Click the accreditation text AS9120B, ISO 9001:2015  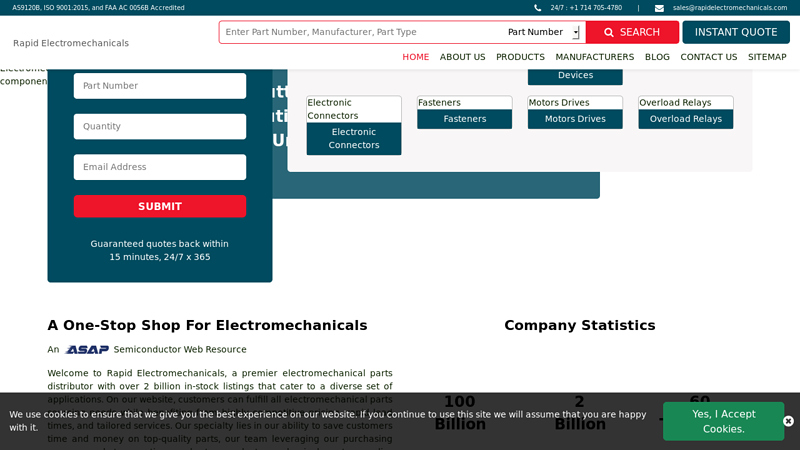pyautogui.click(x=98, y=8)
